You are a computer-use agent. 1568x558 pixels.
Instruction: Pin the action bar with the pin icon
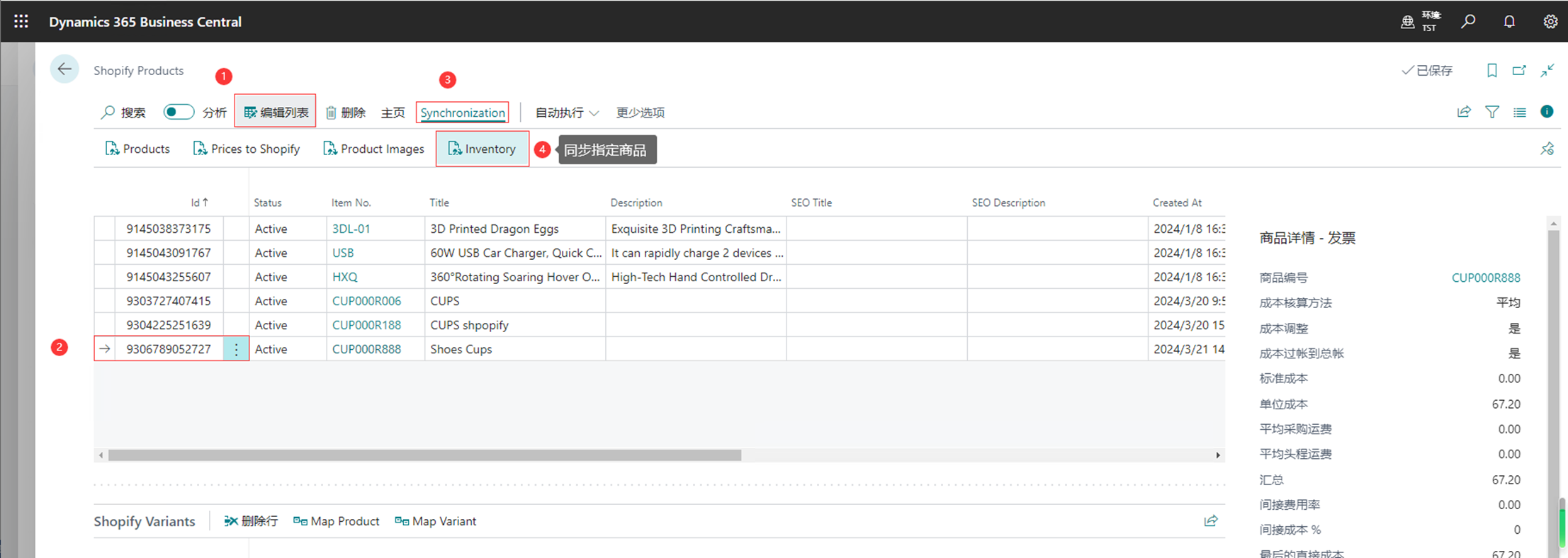(1547, 149)
